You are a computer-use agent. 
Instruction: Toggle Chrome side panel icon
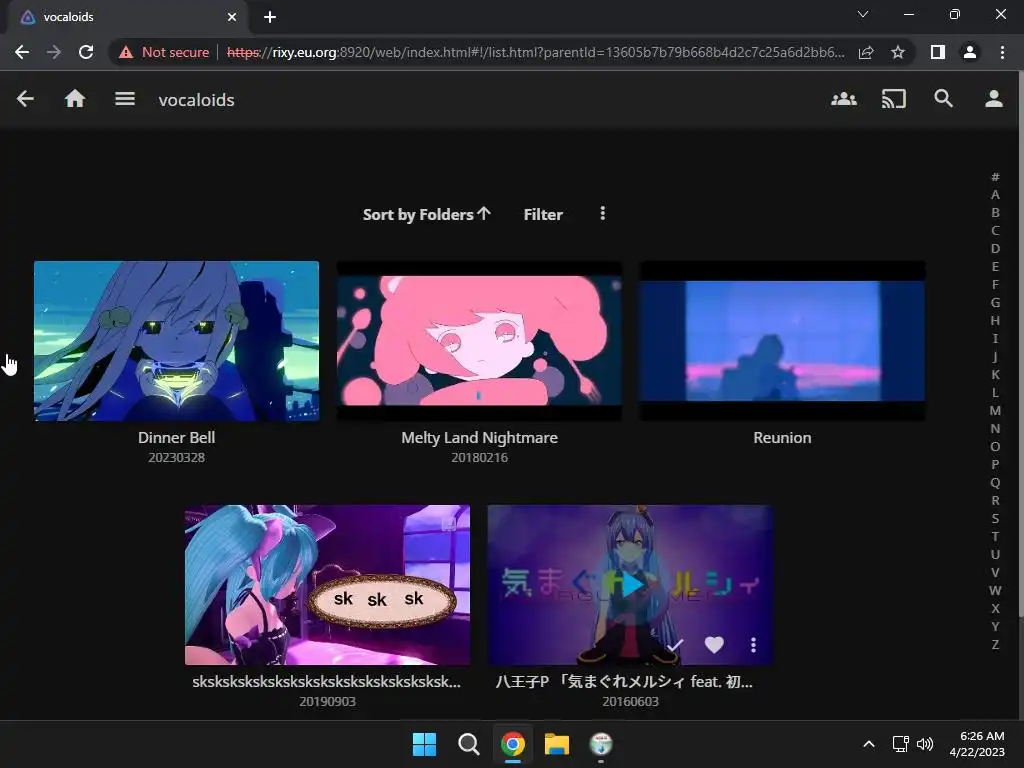(938, 52)
